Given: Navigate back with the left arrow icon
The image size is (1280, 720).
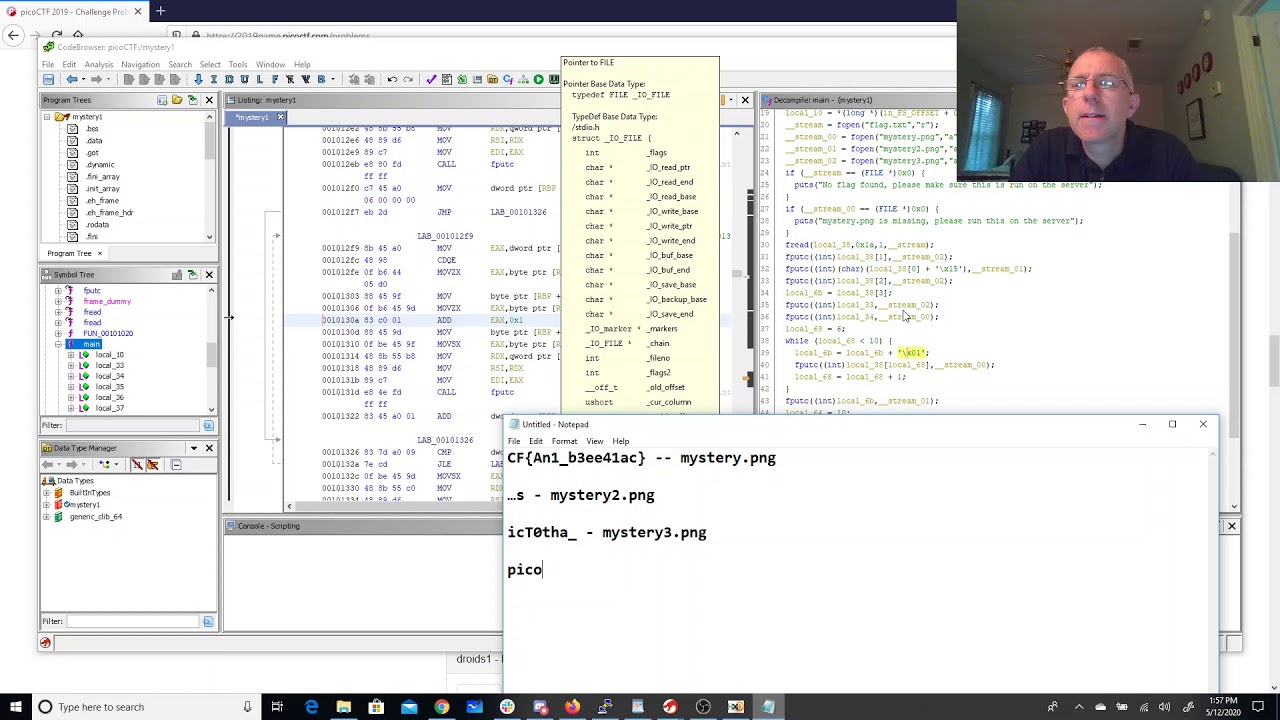Looking at the screenshot, I should [x=72, y=80].
